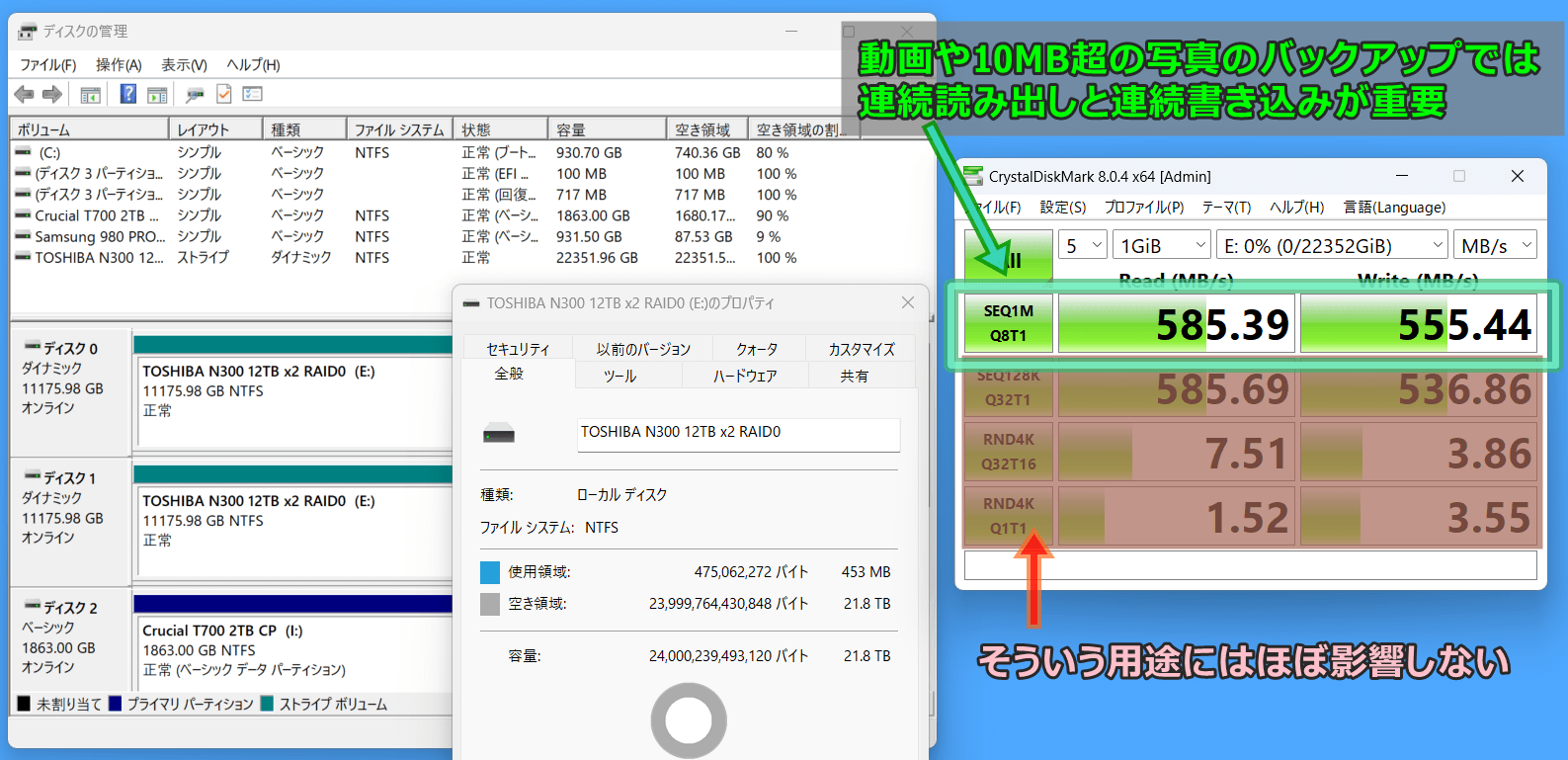Sort by the 容量 column header
The image size is (1568, 760).
point(607,129)
